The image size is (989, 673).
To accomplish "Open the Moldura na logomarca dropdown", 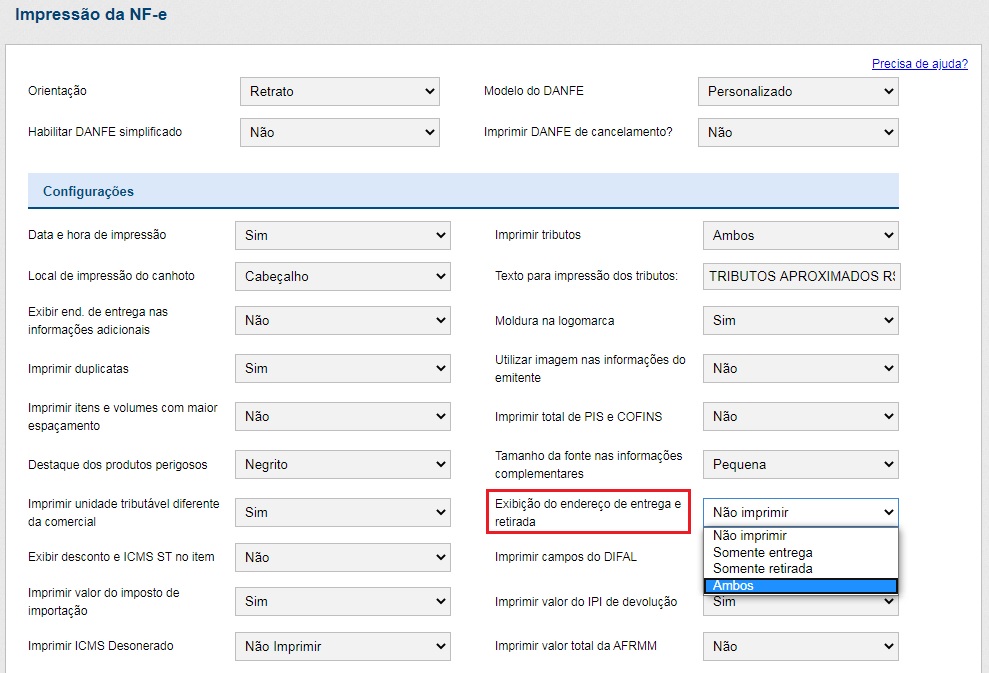I will click(800, 320).
